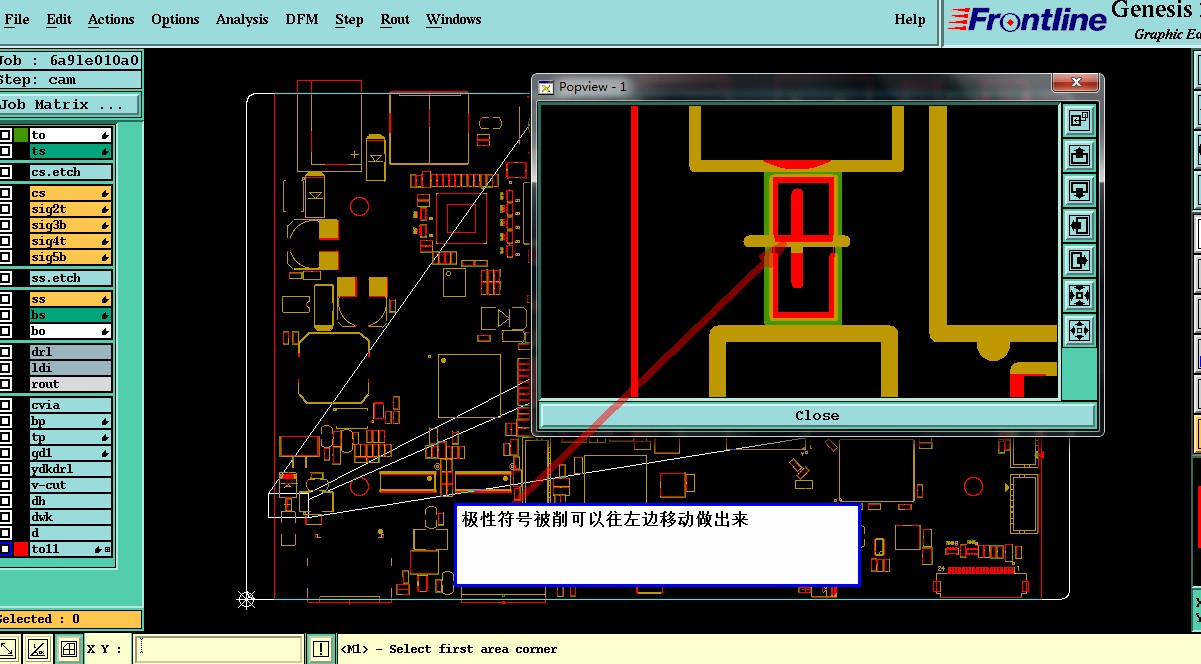Expand the DFM menu

click(301, 19)
